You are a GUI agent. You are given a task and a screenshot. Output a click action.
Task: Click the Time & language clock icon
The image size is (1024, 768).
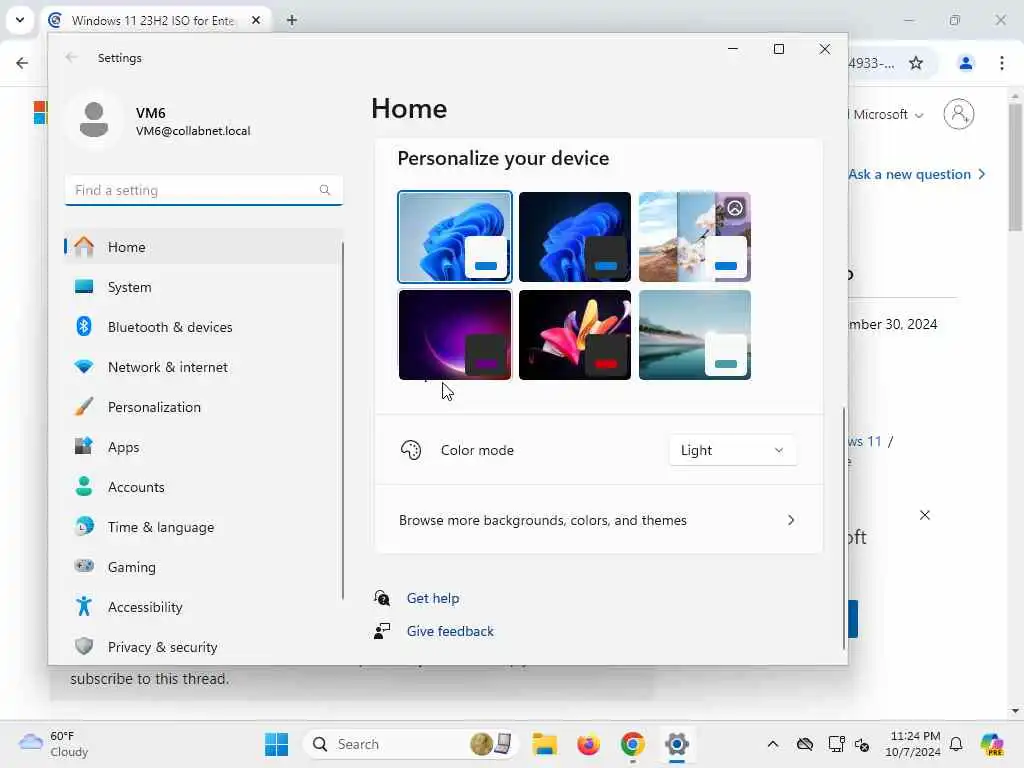(x=84, y=526)
